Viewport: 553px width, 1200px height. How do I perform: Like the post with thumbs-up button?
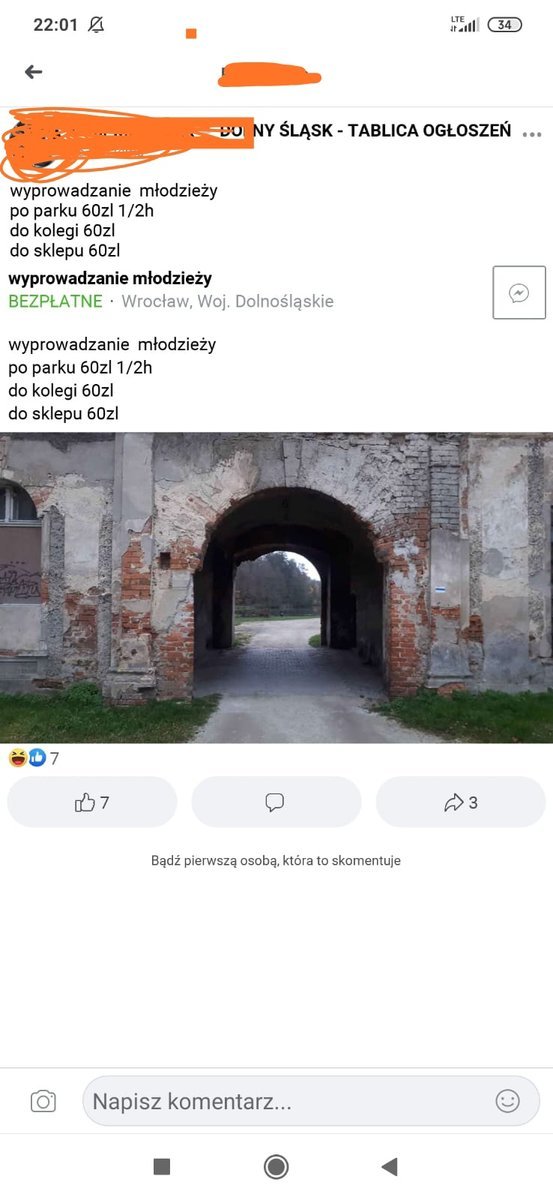92,802
